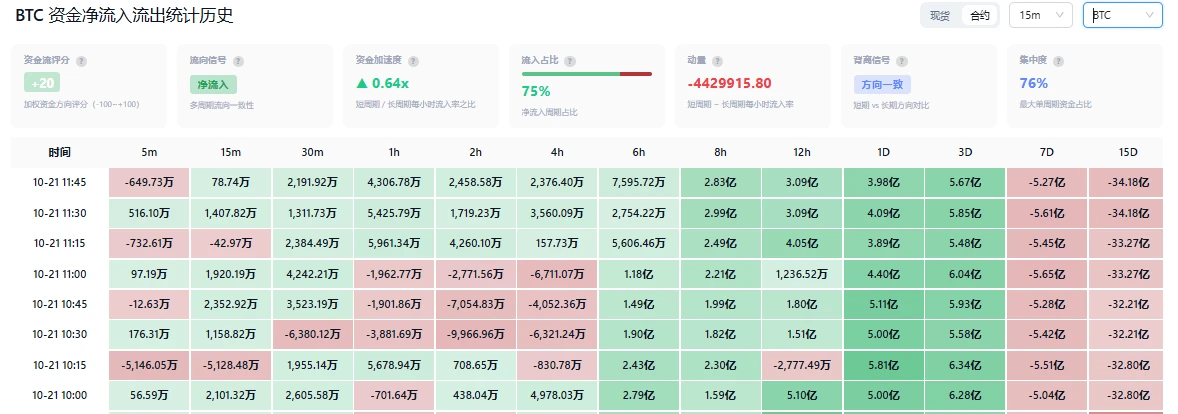1178x414 pixels.
Task: Click the 15D column header
Action: pos(1128,153)
